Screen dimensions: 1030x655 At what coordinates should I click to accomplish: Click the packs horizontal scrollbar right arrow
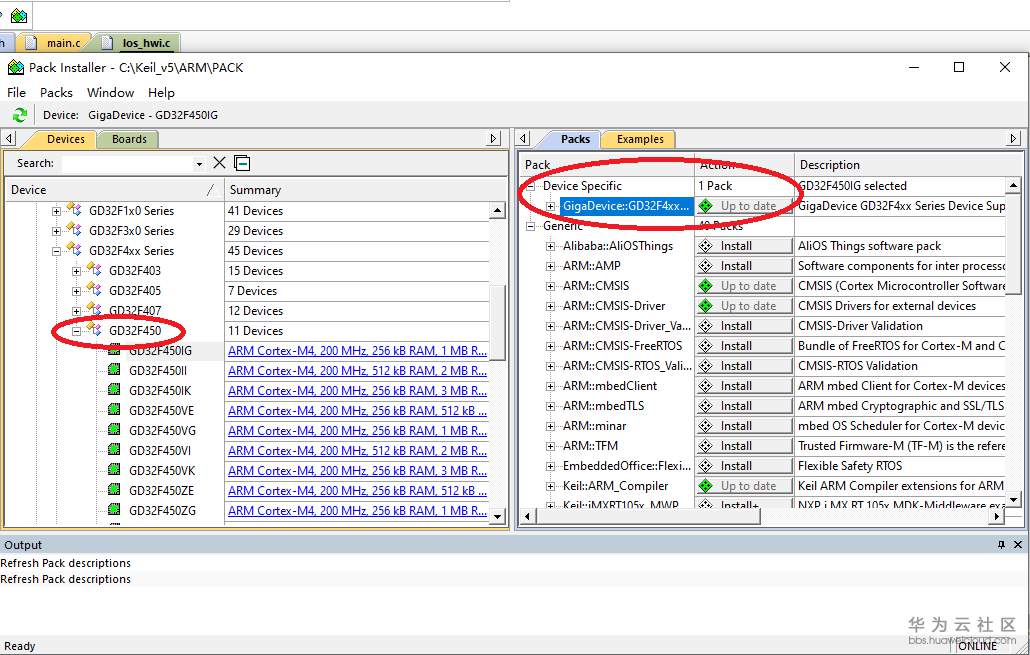(x=998, y=516)
